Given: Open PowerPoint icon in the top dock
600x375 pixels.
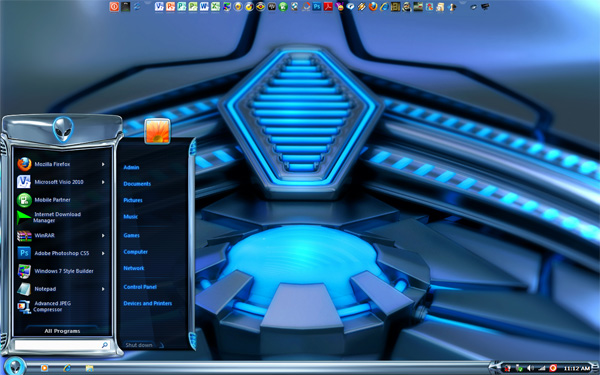Looking at the screenshot, I should (x=171, y=7).
